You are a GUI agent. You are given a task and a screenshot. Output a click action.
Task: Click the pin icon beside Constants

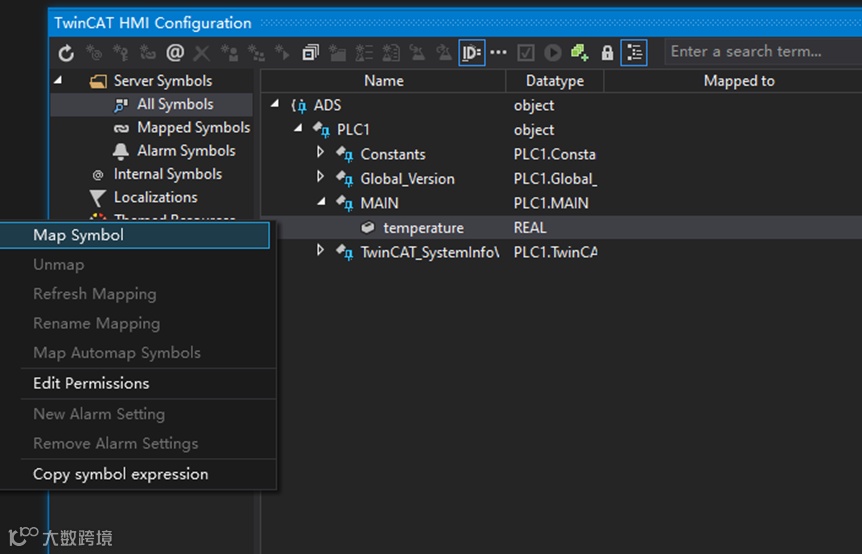[x=345, y=154]
